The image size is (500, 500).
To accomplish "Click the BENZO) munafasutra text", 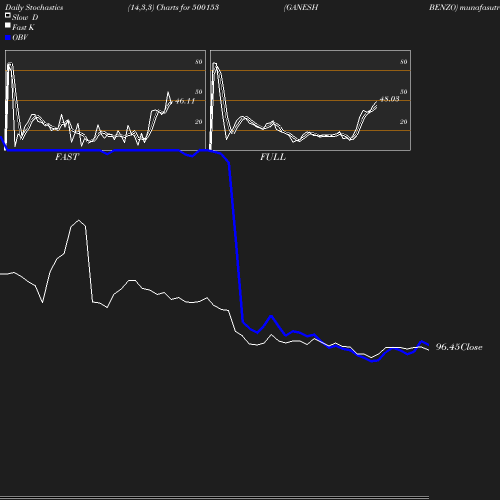I will pos(464,7).
